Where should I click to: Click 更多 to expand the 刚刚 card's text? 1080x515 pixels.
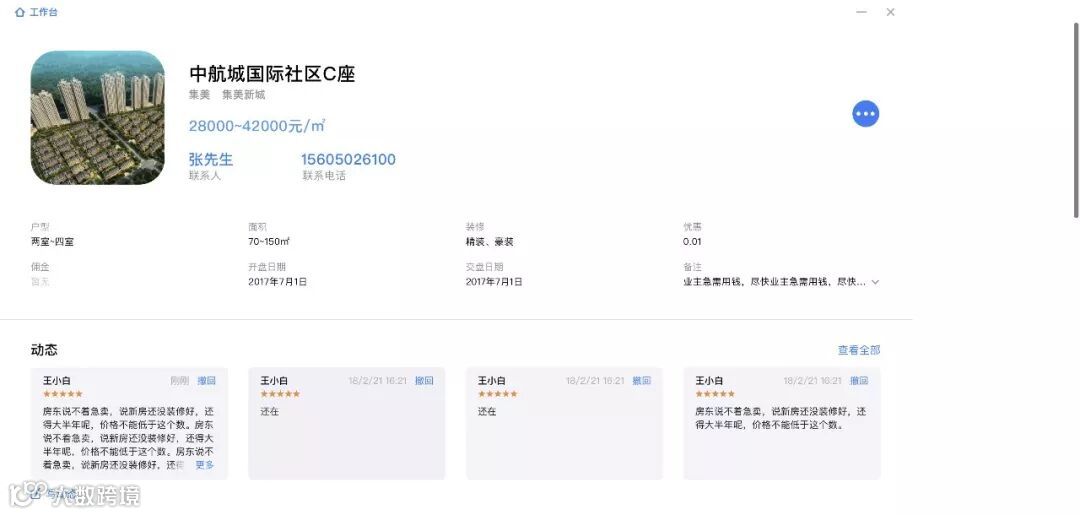tap(205, 465)
